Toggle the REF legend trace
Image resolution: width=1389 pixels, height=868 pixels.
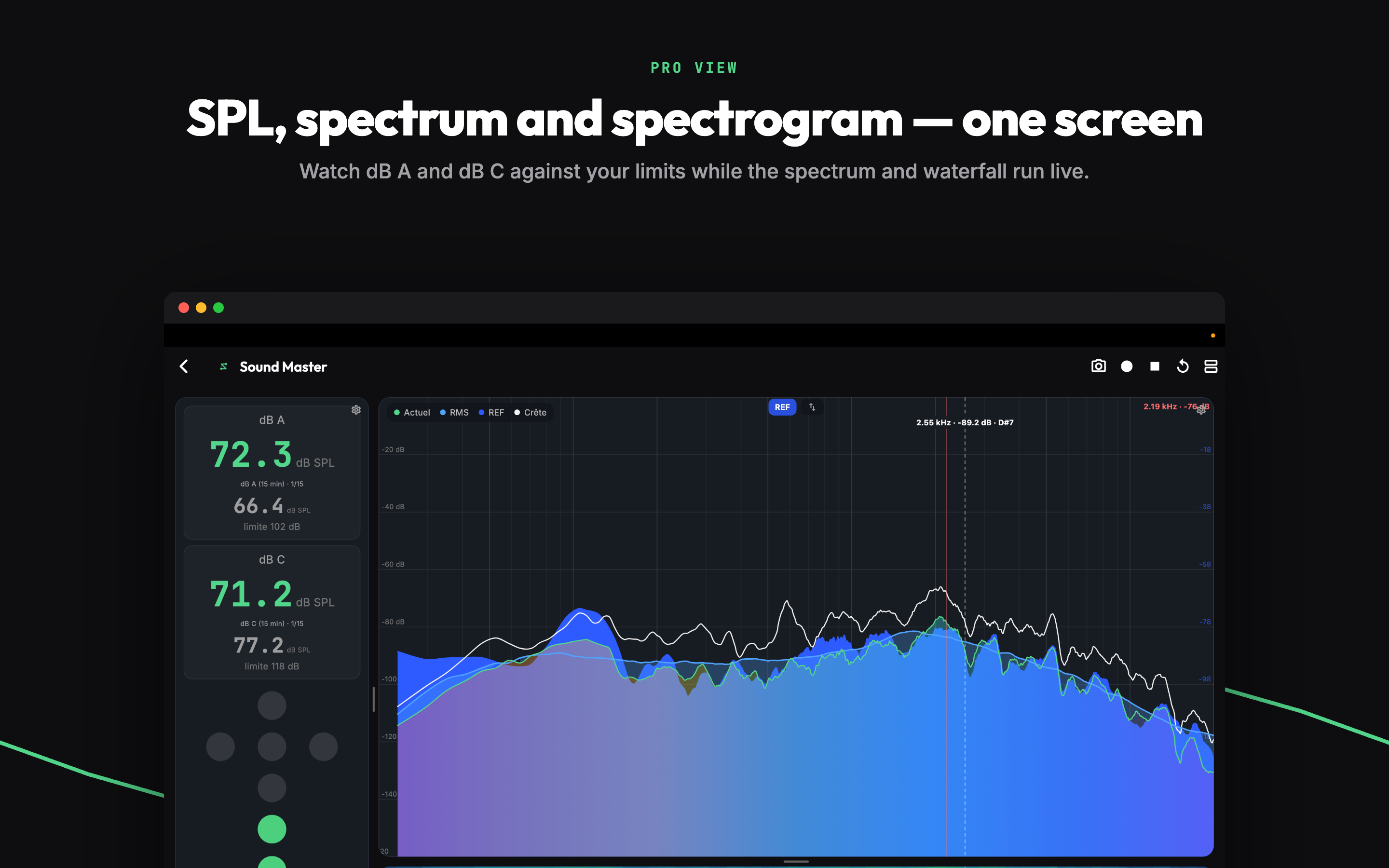[491, 412]
